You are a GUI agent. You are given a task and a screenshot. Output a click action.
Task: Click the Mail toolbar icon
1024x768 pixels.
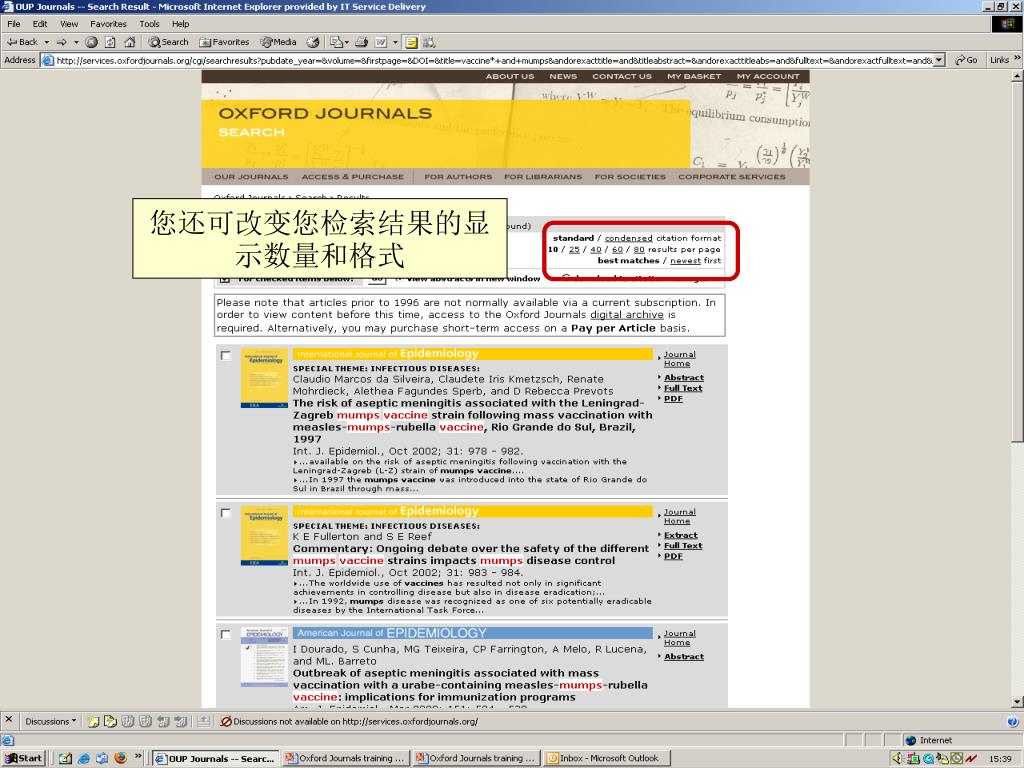pyautogui.click(x=336, y=42)
